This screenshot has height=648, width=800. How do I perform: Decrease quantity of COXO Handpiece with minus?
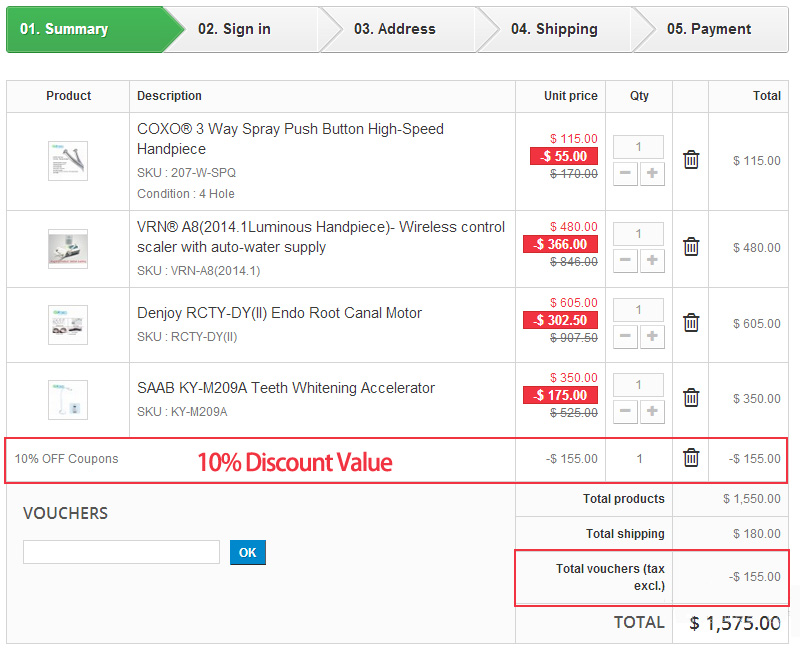[625, 173]
